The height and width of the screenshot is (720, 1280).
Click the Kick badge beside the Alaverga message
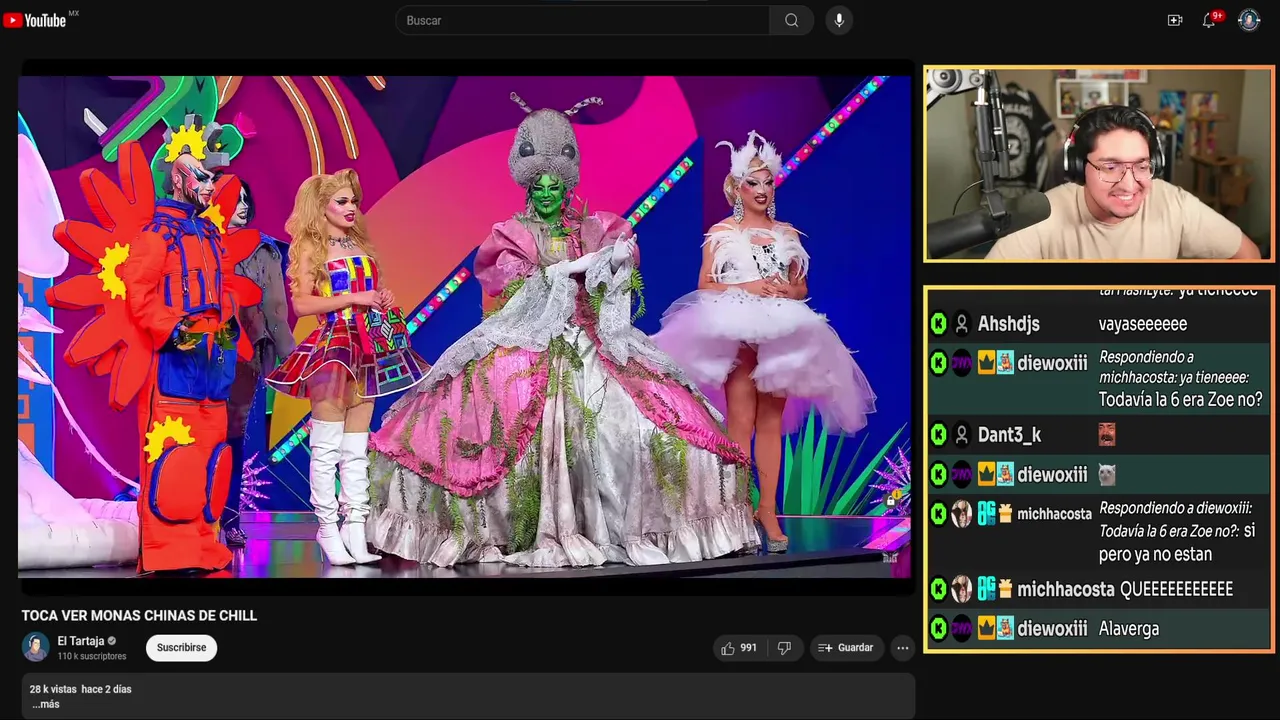coord(938,629)
